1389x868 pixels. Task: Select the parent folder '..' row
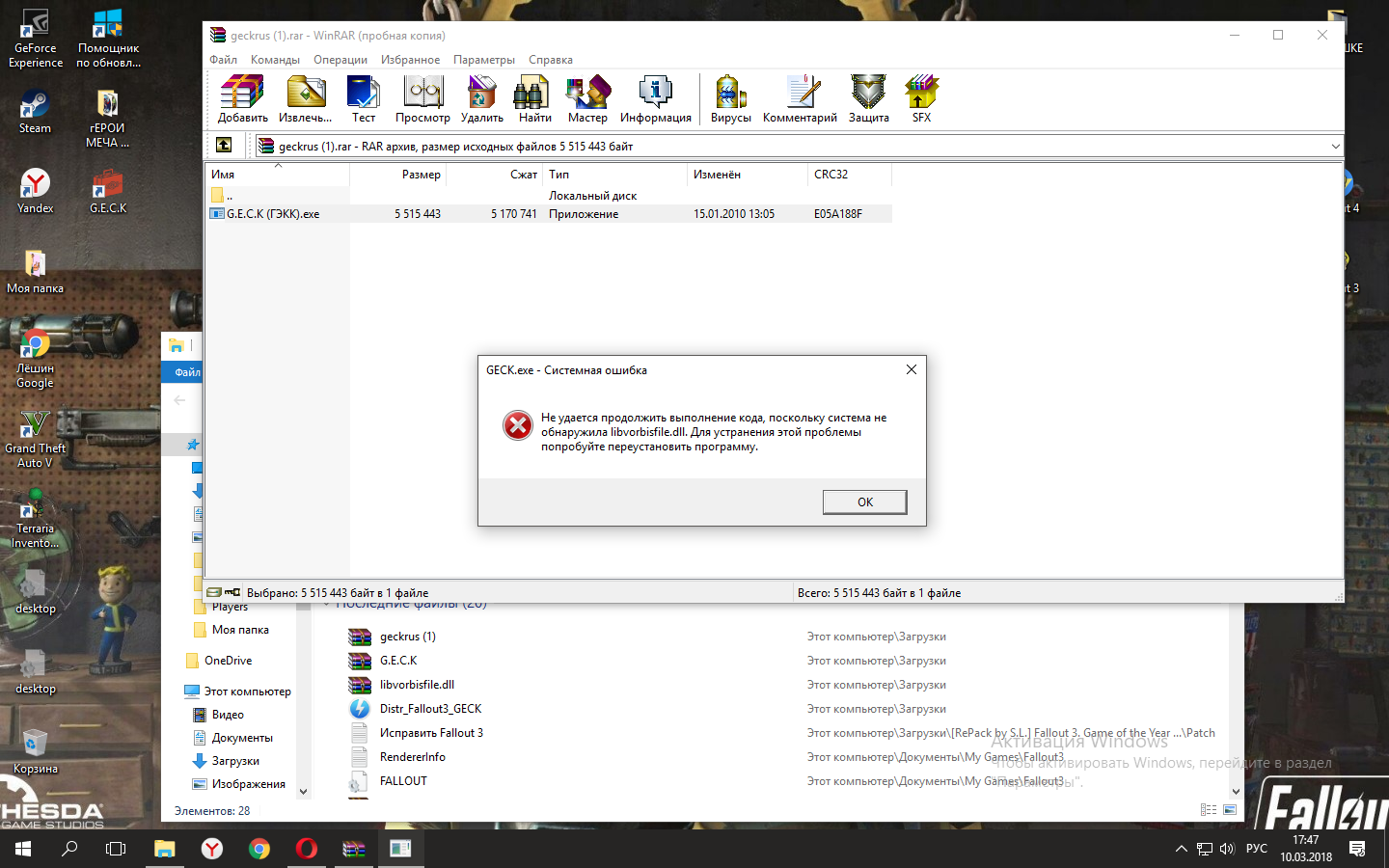tap(550, 196)
